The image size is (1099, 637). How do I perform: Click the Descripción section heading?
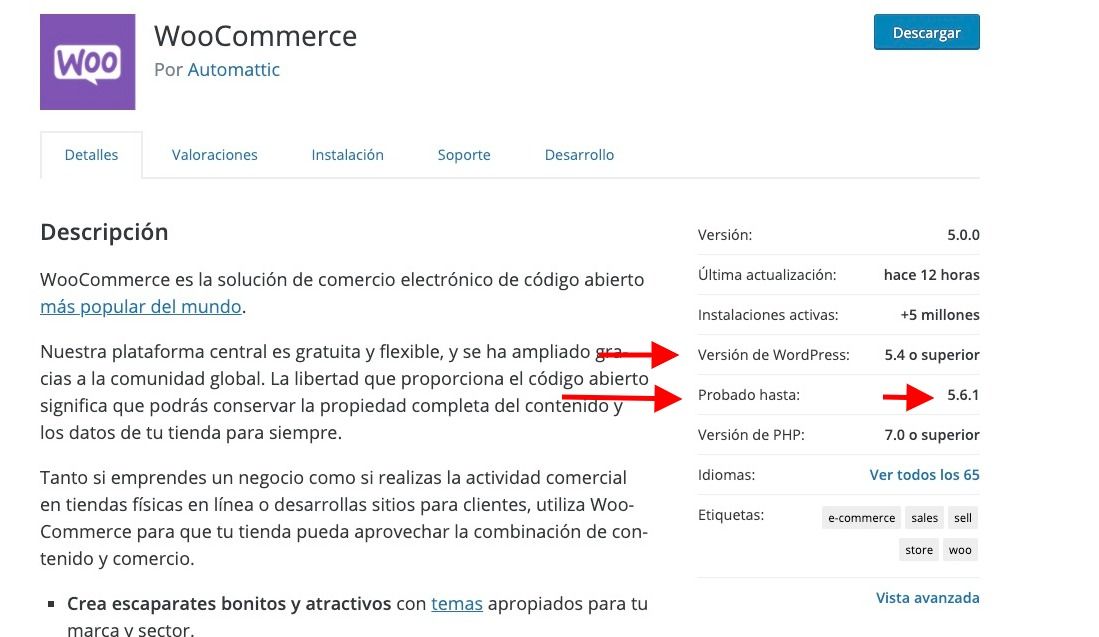pos(104,232)
